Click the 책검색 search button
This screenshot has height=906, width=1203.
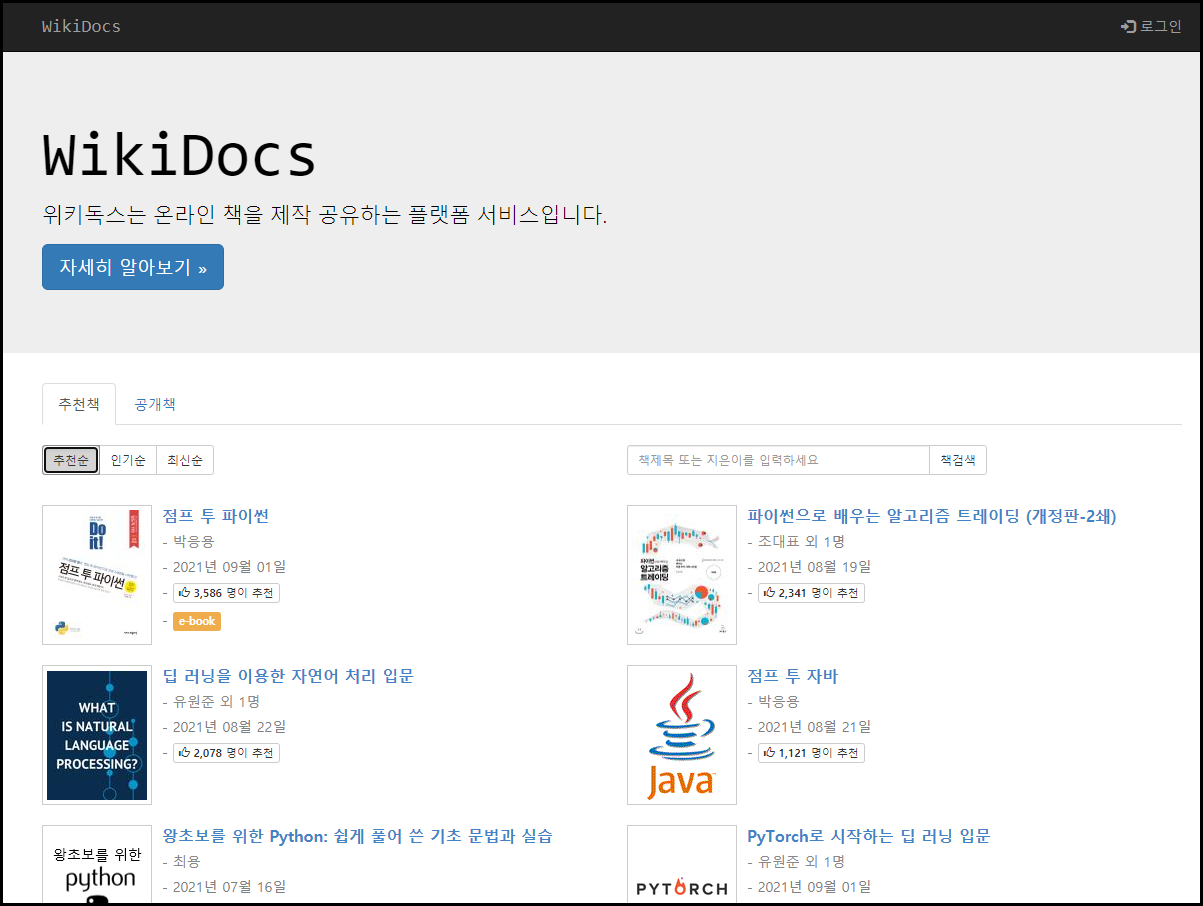coord(958,460)
